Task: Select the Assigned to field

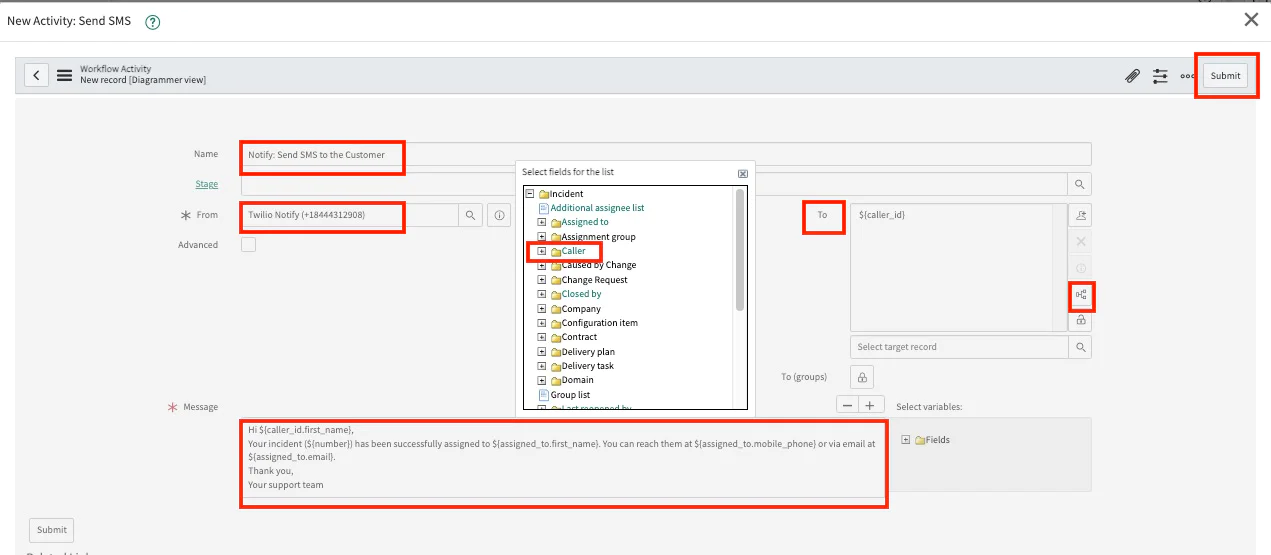Action: 585,222
